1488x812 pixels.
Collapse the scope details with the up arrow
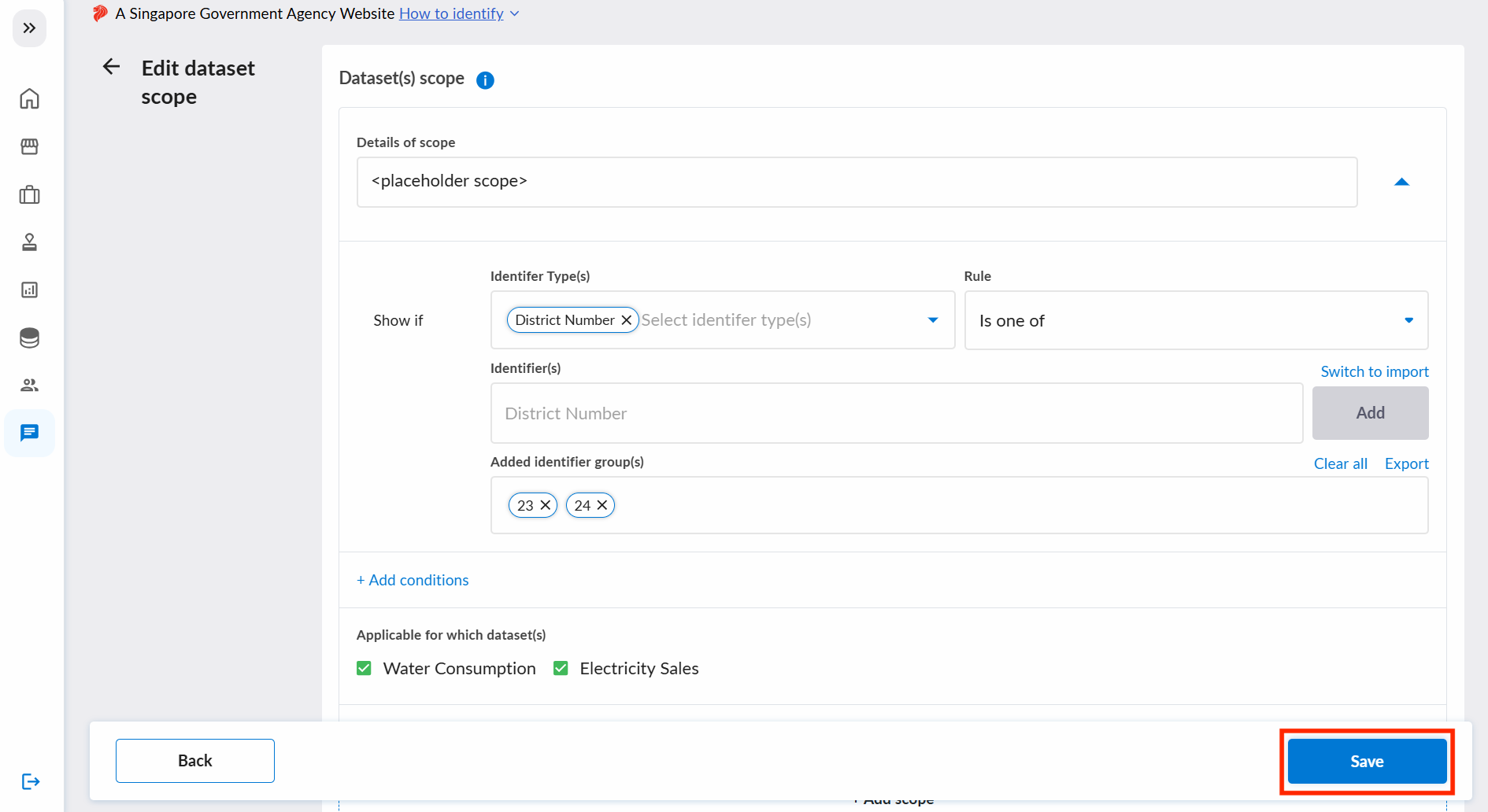1401,182
